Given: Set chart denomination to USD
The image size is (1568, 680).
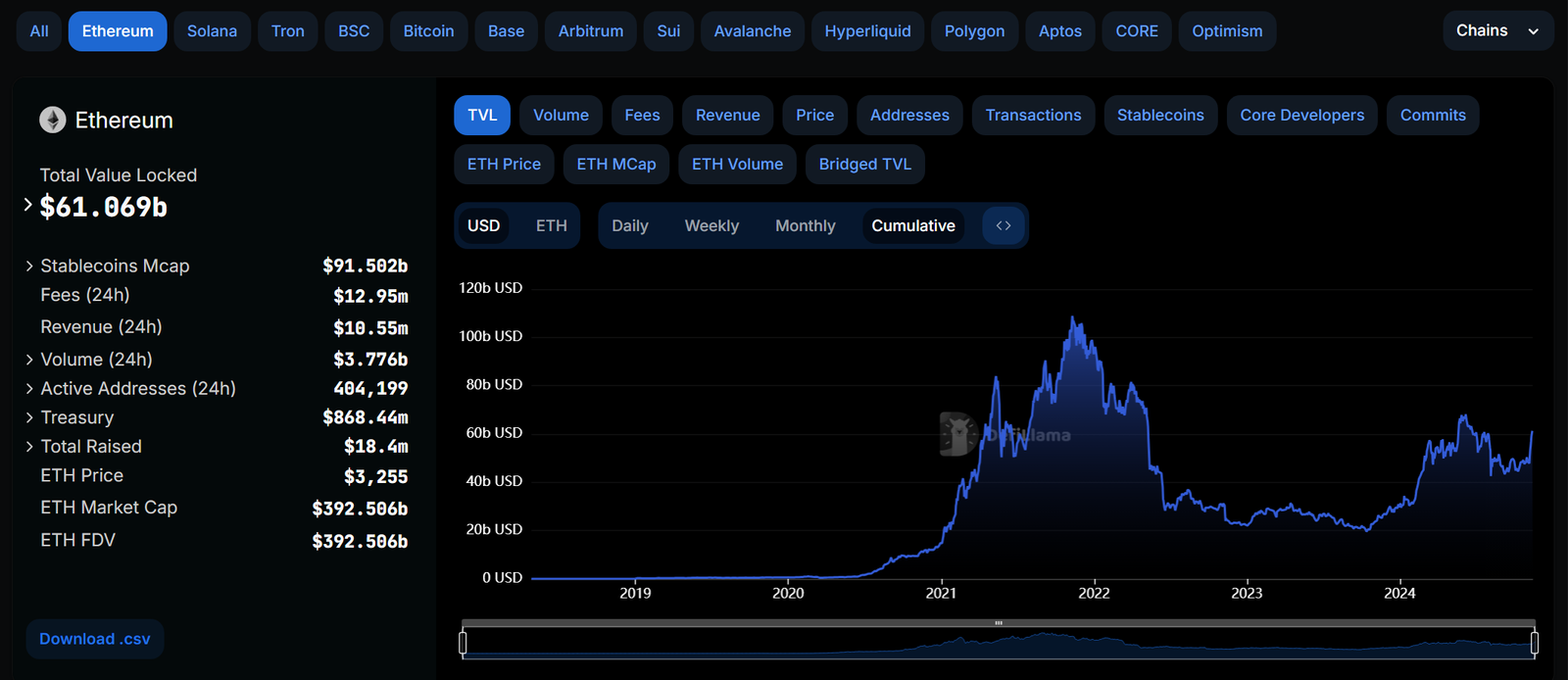Looking at the screenshot, I should (x=483, y=225).
